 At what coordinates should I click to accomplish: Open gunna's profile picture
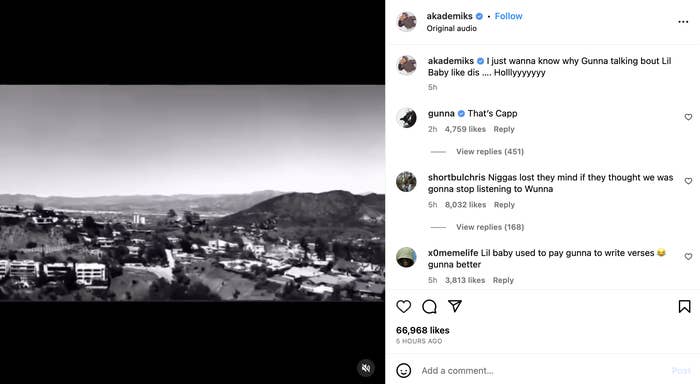pyautogui.click(x=406, y=118)
